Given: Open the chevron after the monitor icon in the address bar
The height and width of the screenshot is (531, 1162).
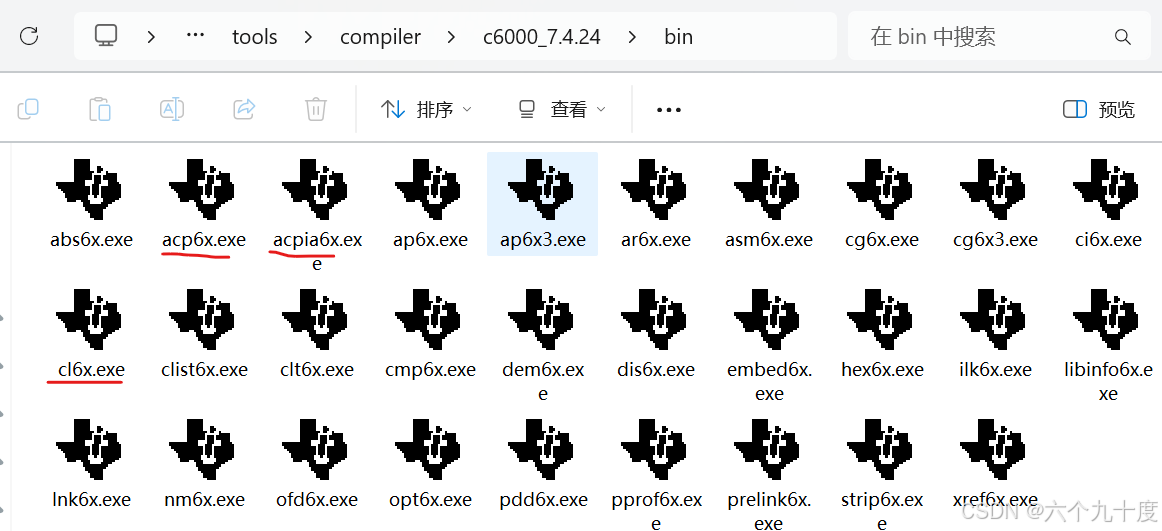Looking at the screenshot, I should click(x=151, y=36).
